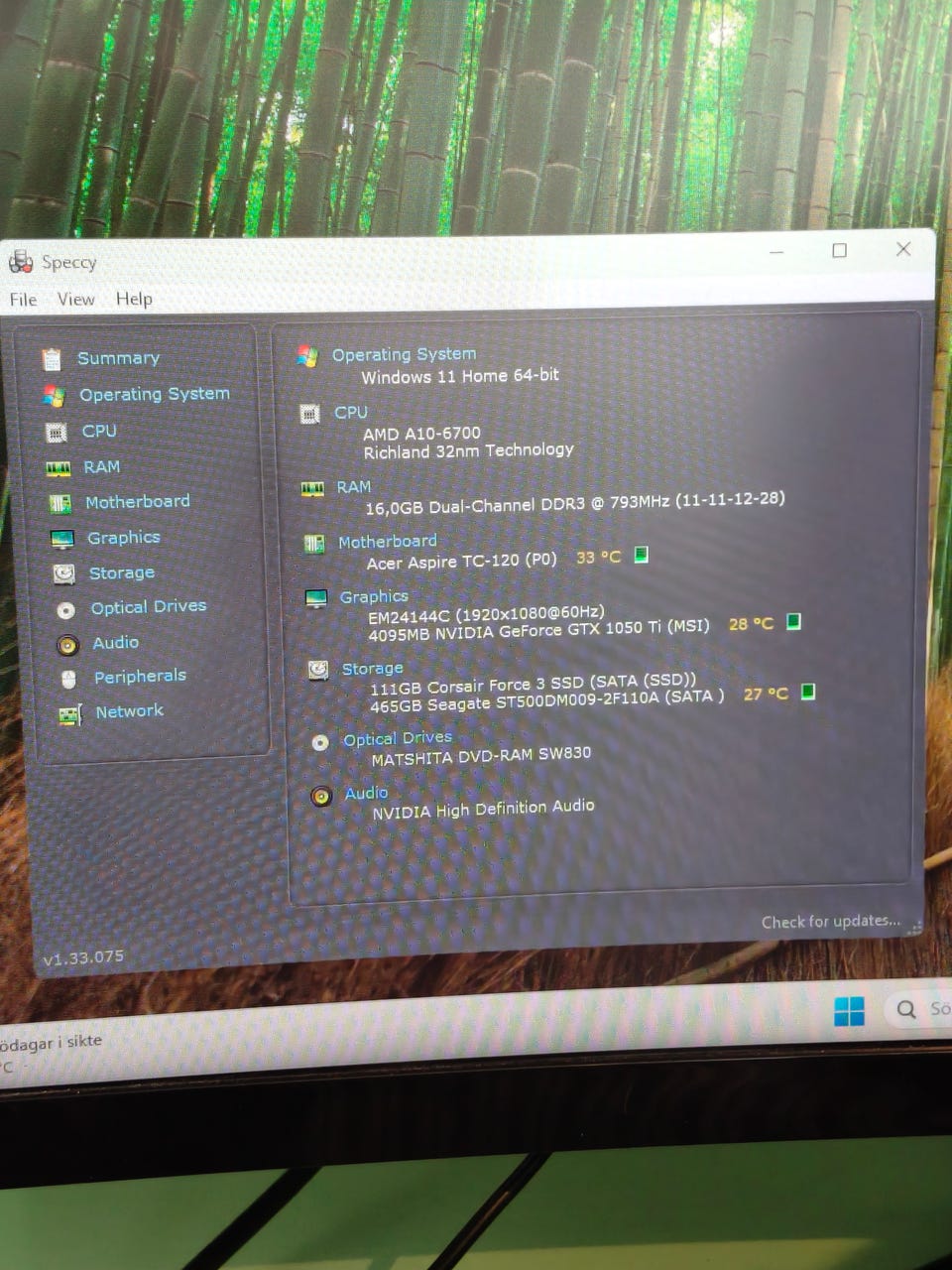Click graphics temperature indicator next to 28 °C
The image size is (952, 1270).
793,621
